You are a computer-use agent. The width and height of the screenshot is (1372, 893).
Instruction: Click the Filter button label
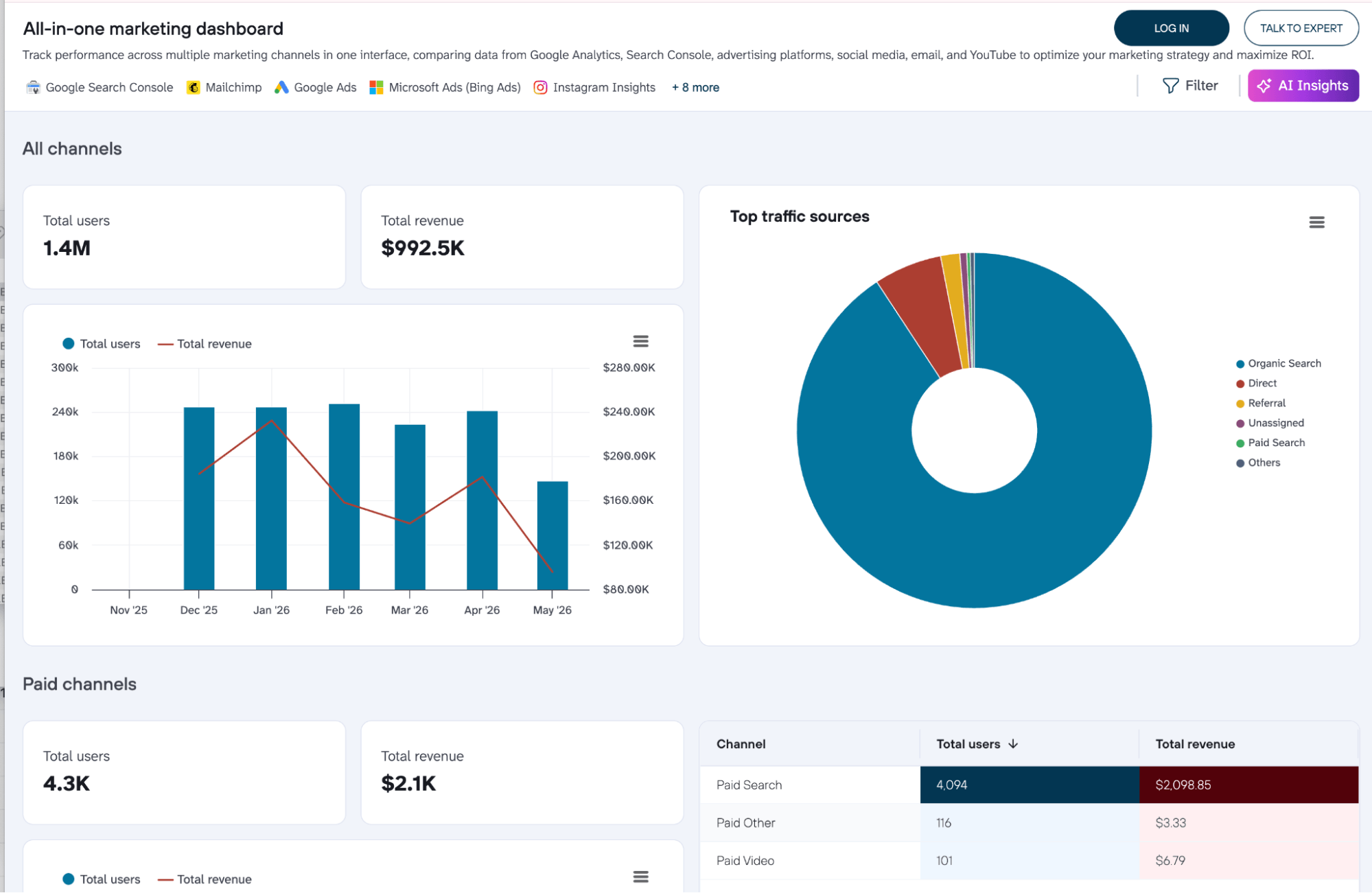click(1201, 86)
